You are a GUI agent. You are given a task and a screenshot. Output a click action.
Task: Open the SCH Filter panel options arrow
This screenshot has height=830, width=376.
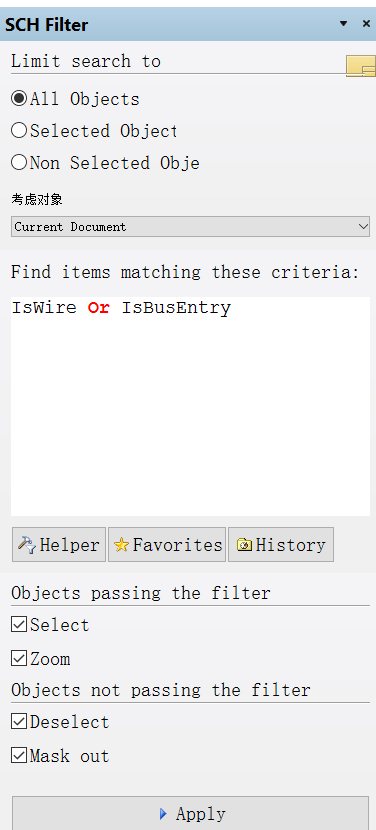click(344, 24)
